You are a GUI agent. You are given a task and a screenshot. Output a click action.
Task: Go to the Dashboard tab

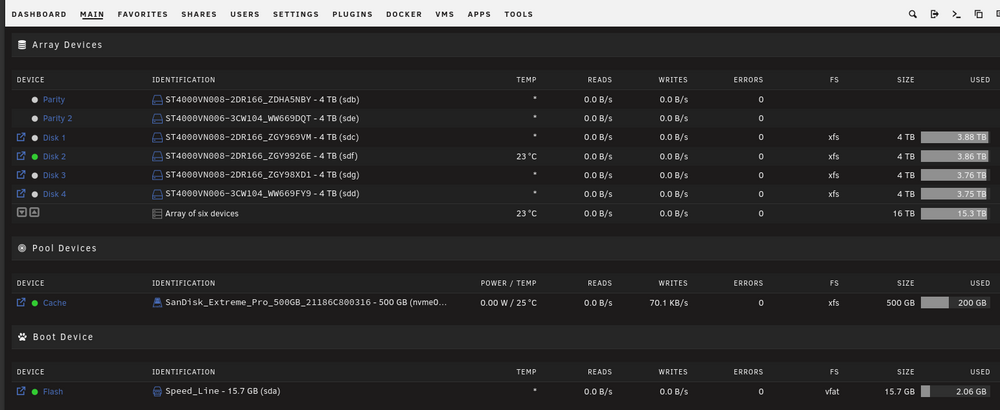(39, 14)
